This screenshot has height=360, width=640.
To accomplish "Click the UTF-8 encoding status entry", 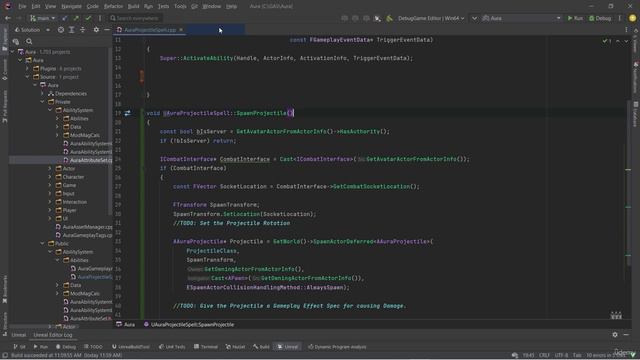I will (561, 355).
